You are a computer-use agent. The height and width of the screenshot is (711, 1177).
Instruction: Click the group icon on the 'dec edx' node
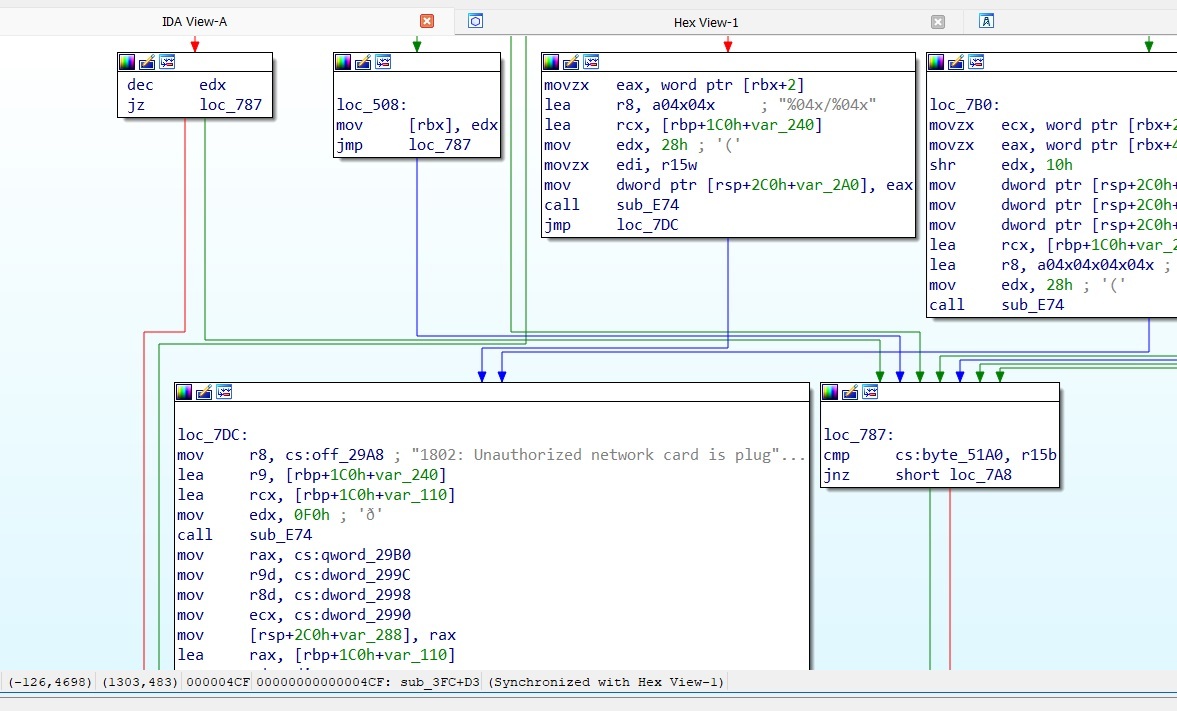[167, 62]
